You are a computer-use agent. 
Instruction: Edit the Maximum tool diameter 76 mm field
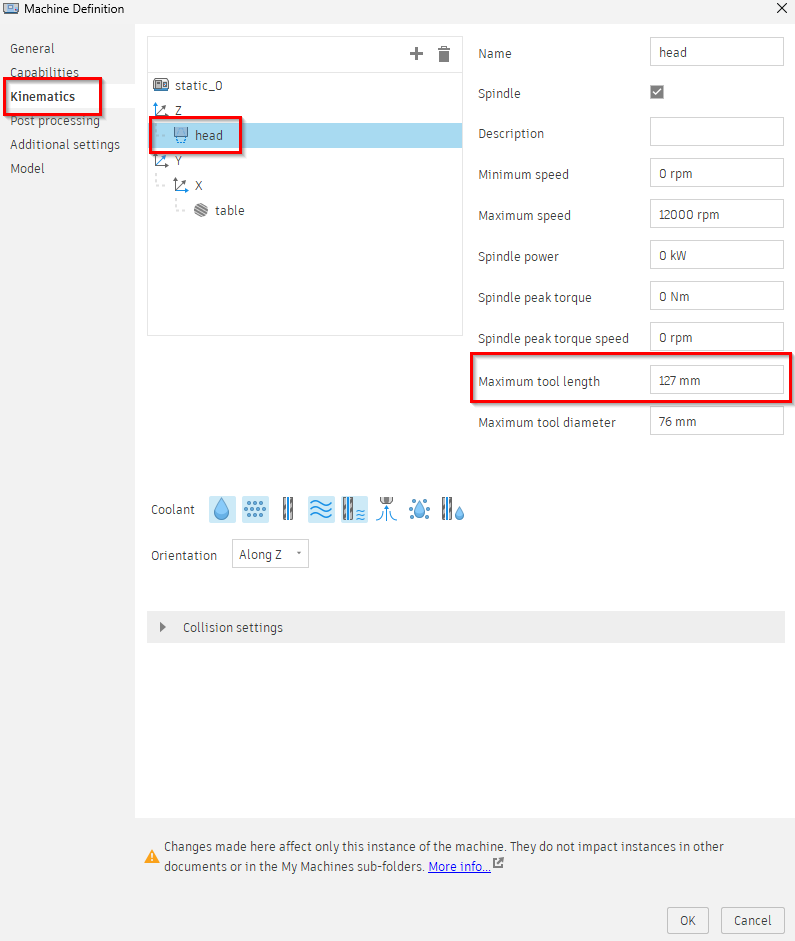(x=716, y=421)
